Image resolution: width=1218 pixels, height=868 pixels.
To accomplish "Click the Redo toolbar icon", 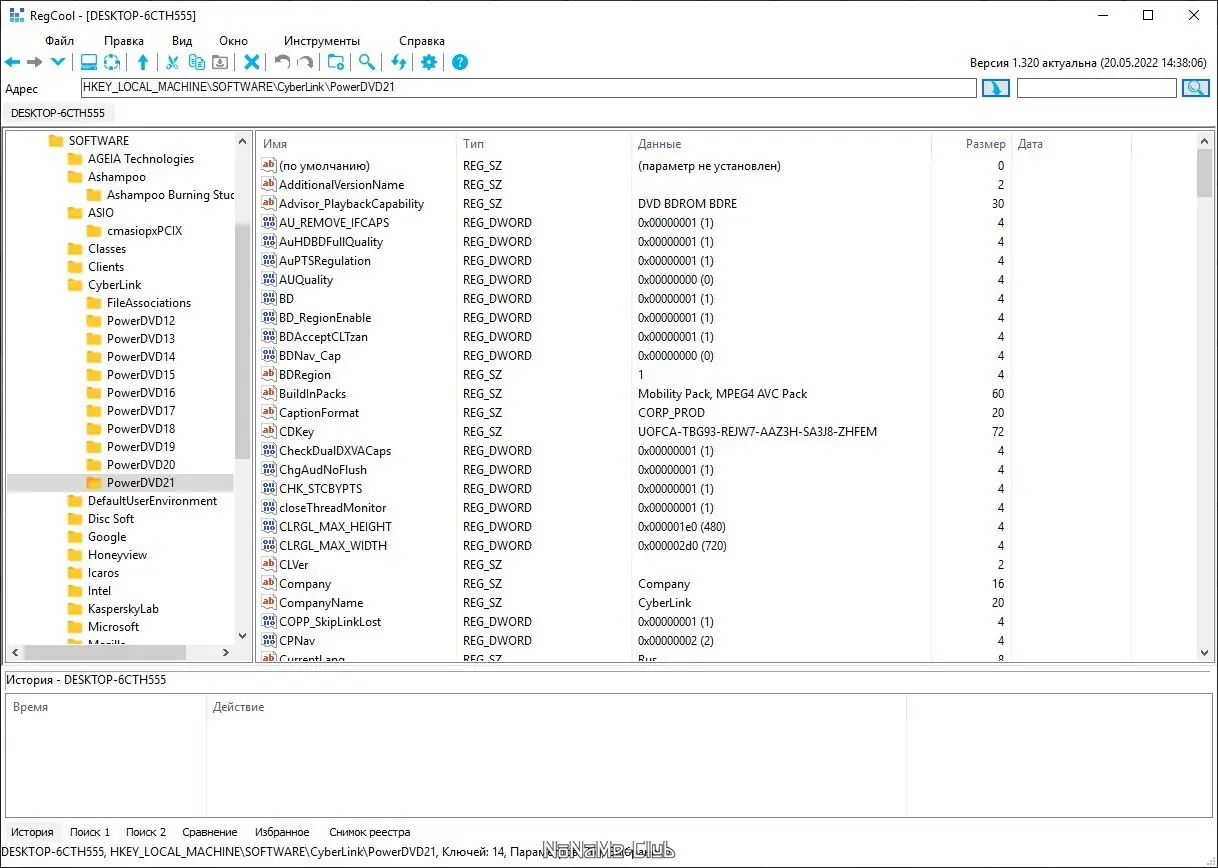I will coord(306,62).
